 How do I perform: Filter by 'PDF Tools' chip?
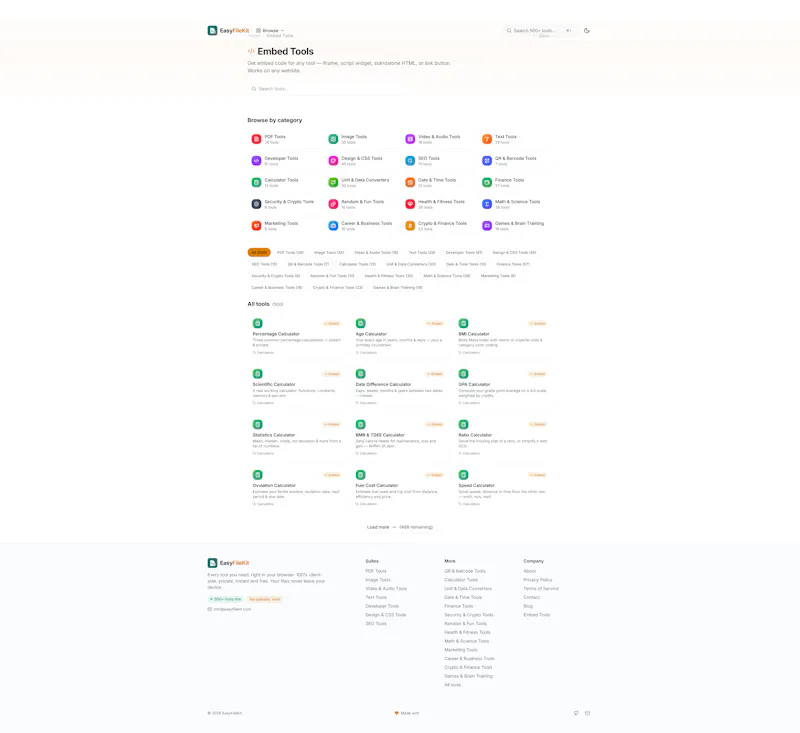click(290, 252)
